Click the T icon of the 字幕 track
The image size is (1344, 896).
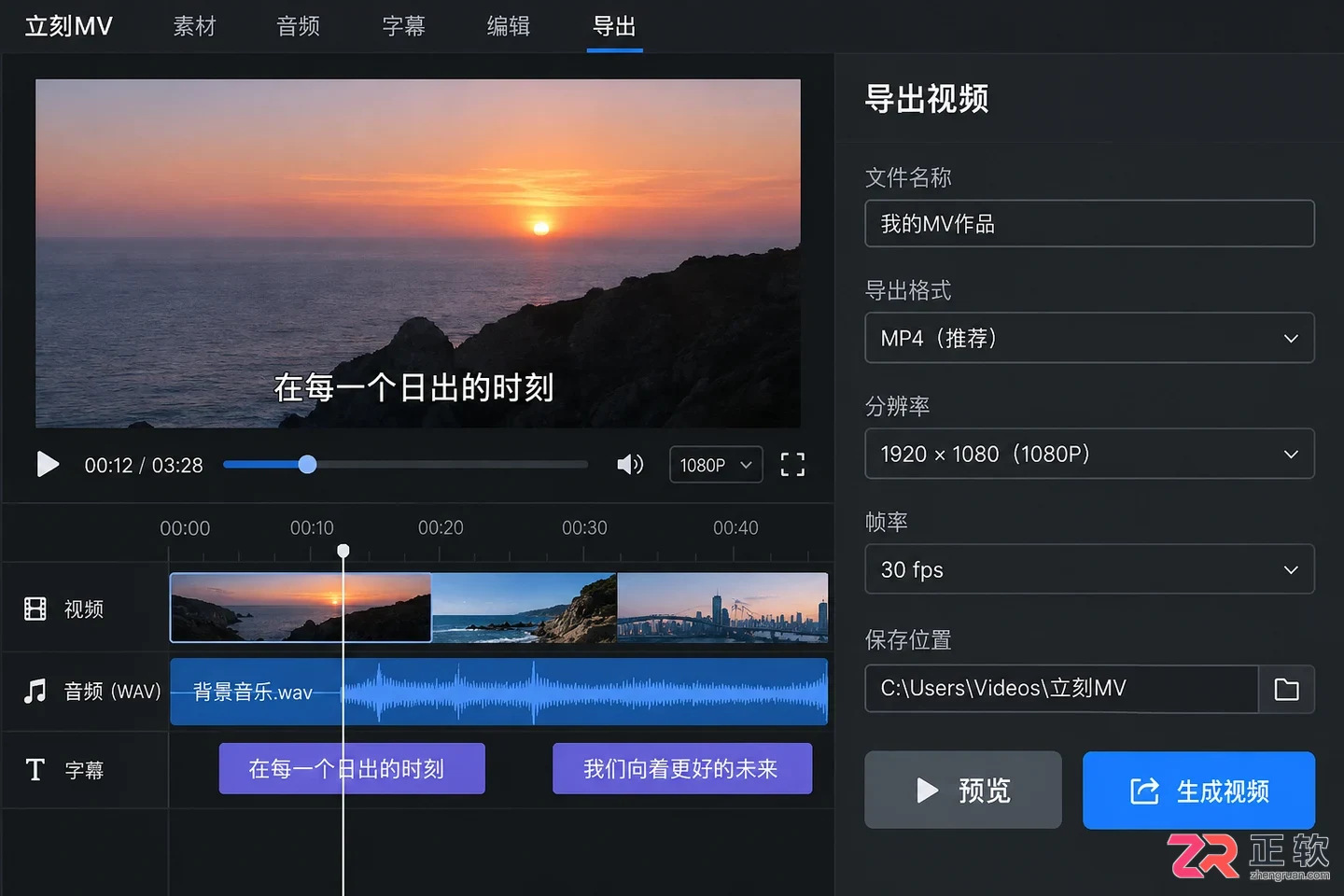point(35,769)
